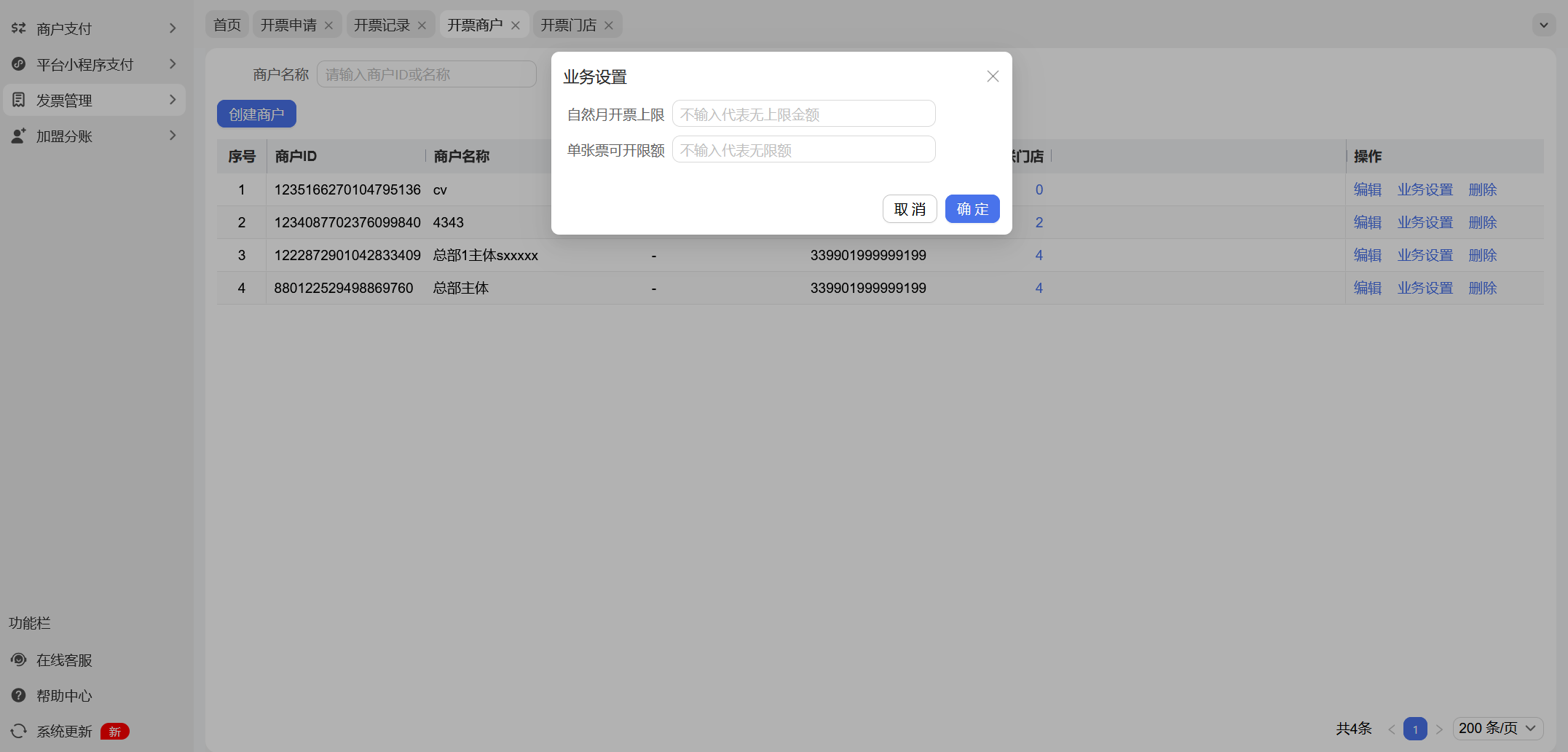Open the 200 条/页 page size dropdown

1498,729
